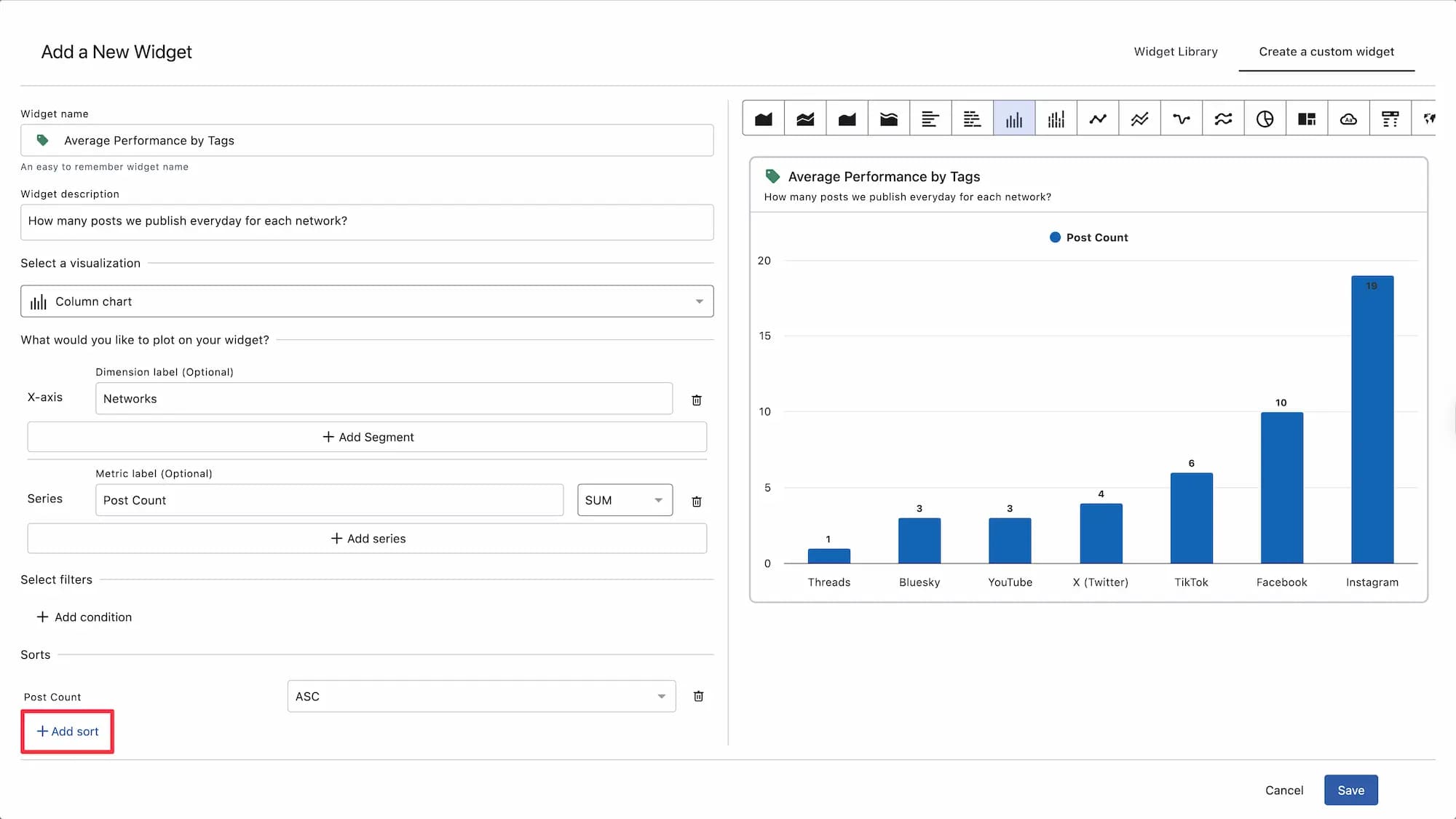Pick the treemap chart icon
Image resolution: width=1456 pixels, height=819 pixels.
coord(1307,119)
